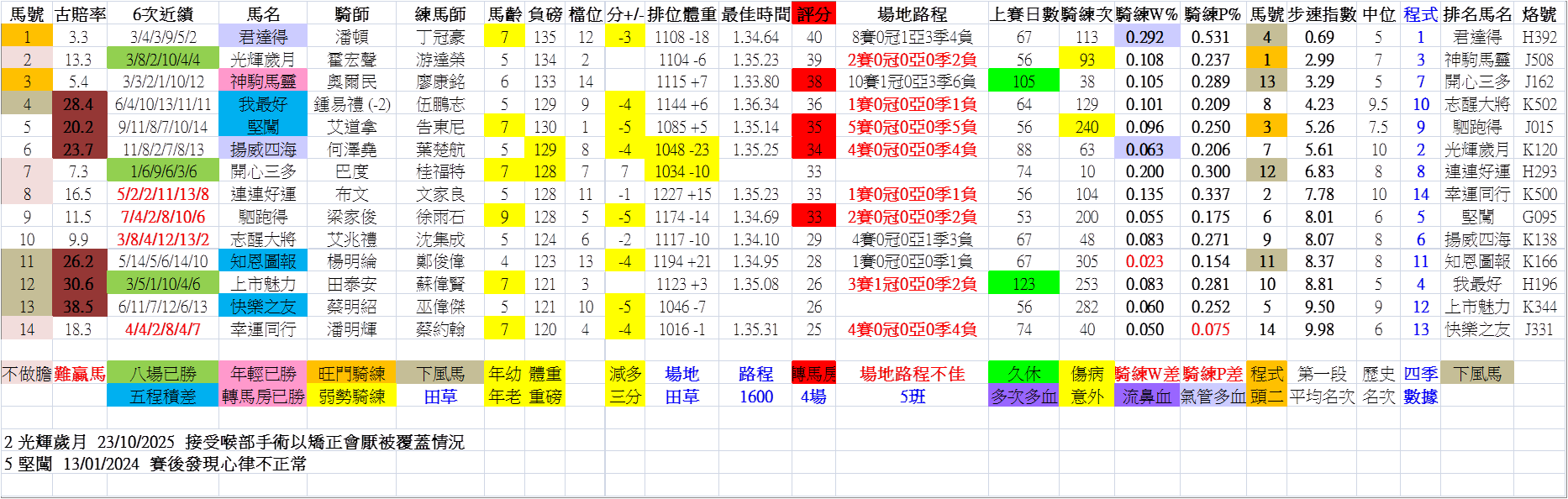Viewport: 1568px width, 499px height.
Task: Select odds cell 38.5 for horse 13
Action: pyautogui.click(x=79, y=307)
